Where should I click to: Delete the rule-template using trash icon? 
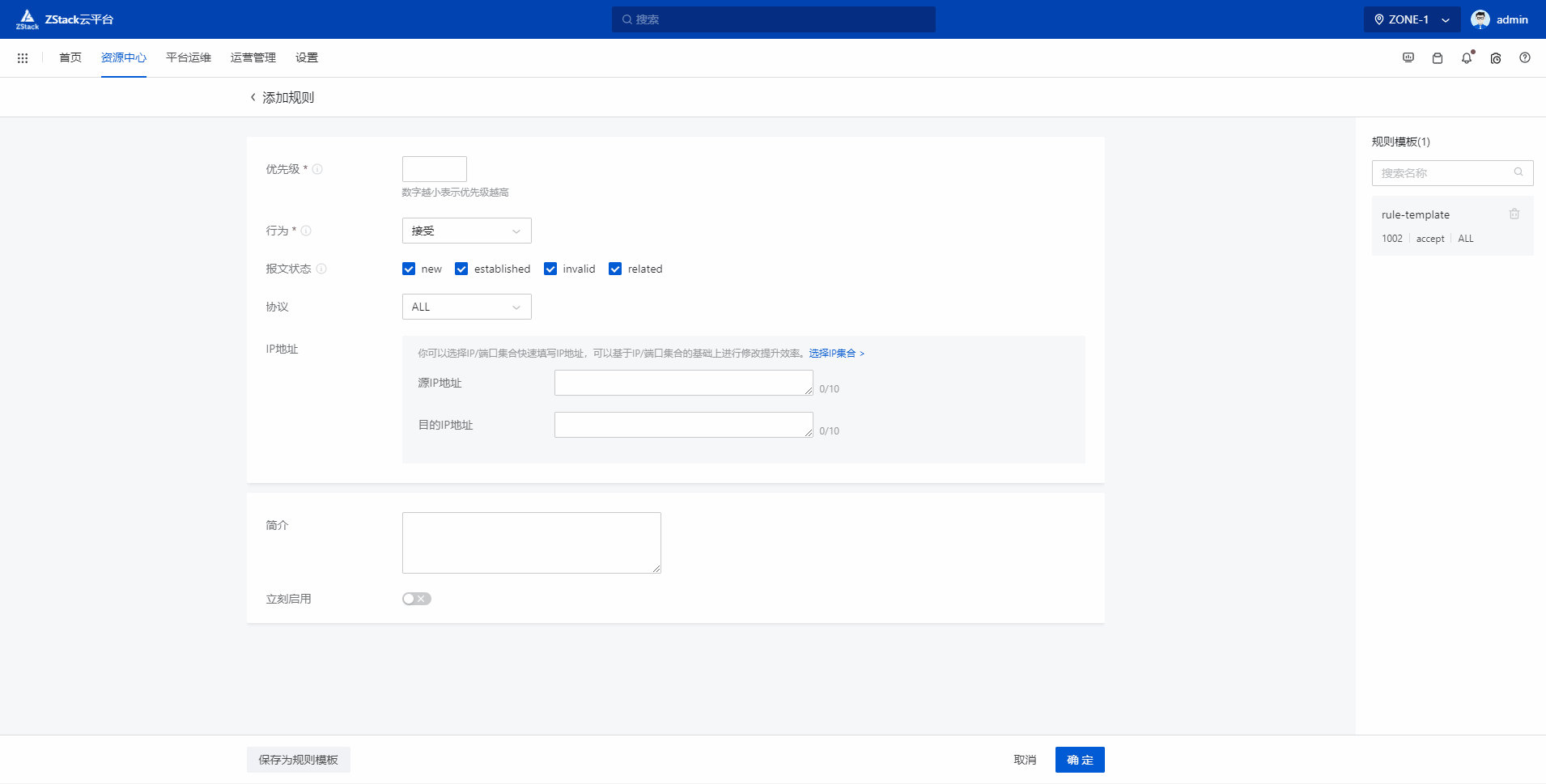pos(1514,214)
